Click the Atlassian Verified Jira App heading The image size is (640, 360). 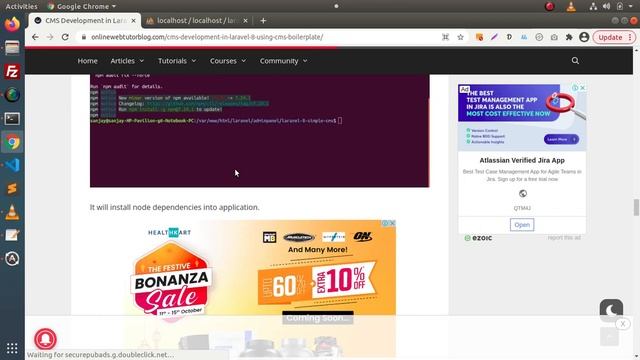[522, 160]
